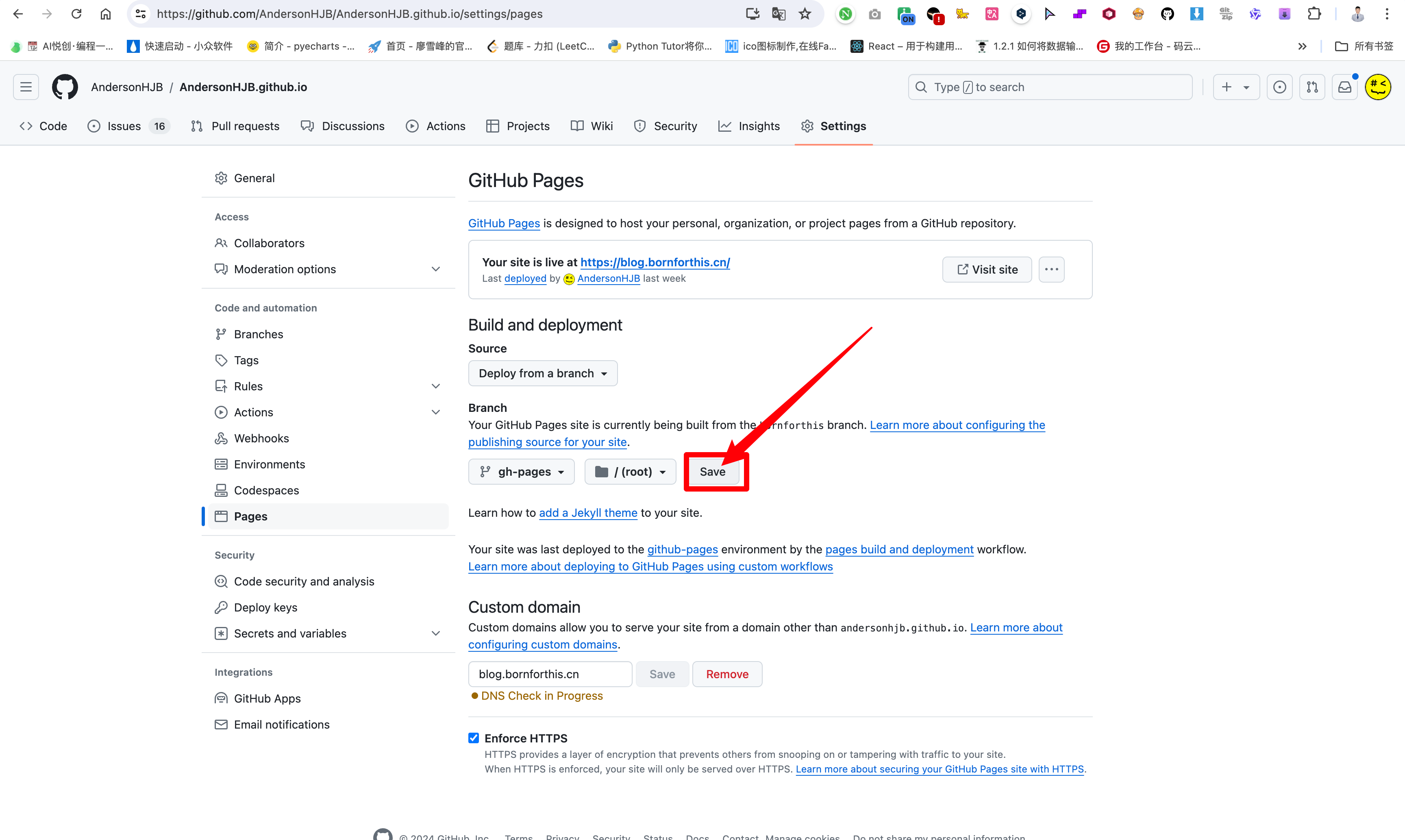Open Collaborators settings

328,244
